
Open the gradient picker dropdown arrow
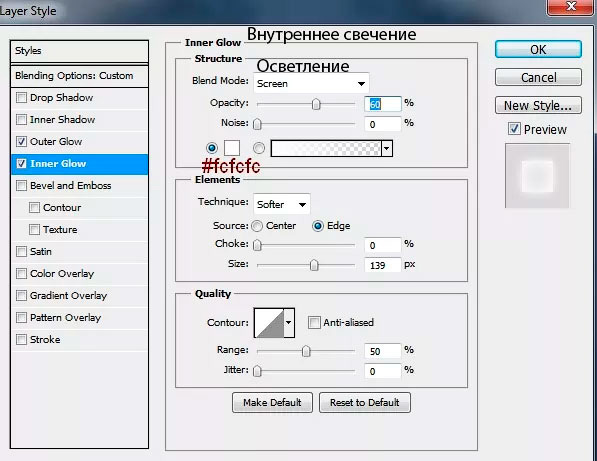click(x=387, y=148)
